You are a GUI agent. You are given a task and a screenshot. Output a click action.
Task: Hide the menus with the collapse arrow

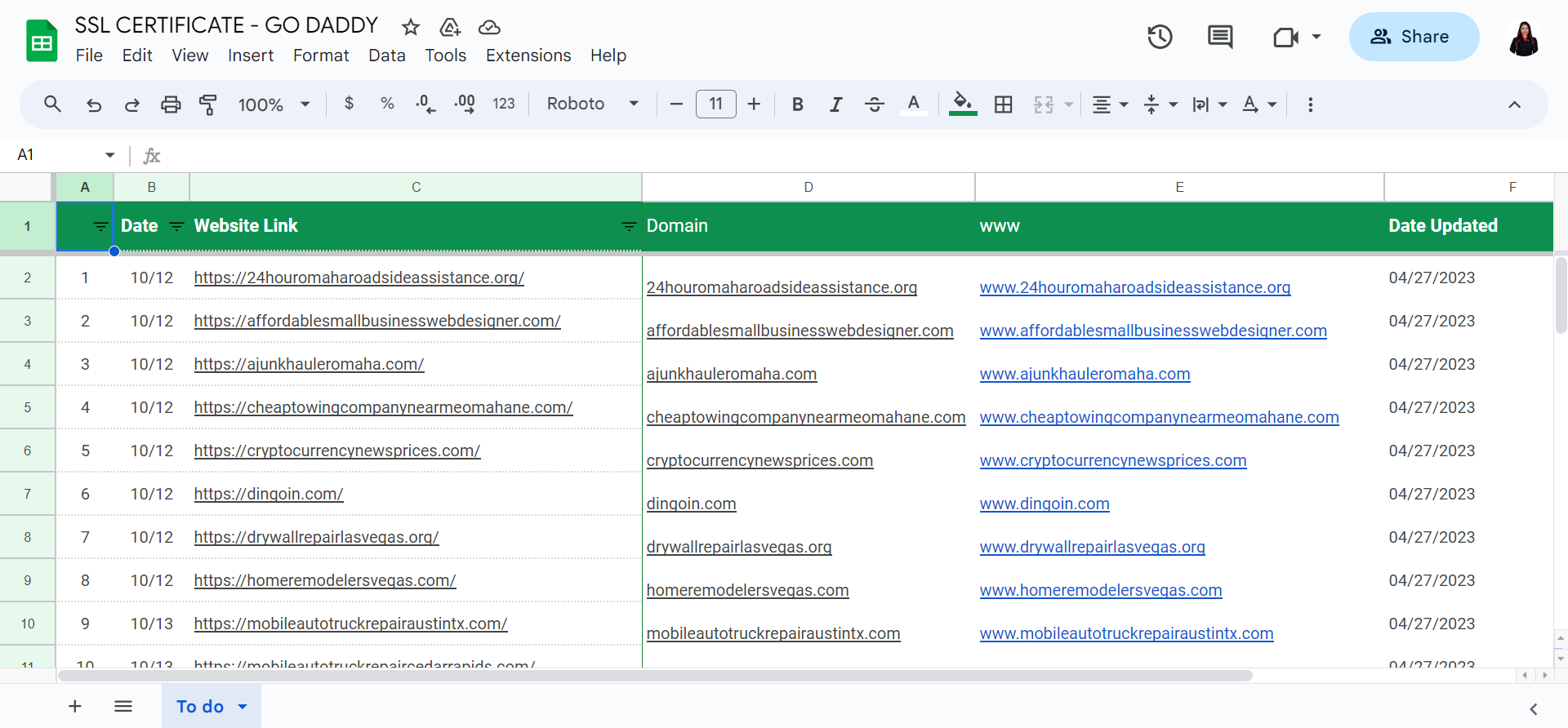(x=1514, y=104)
